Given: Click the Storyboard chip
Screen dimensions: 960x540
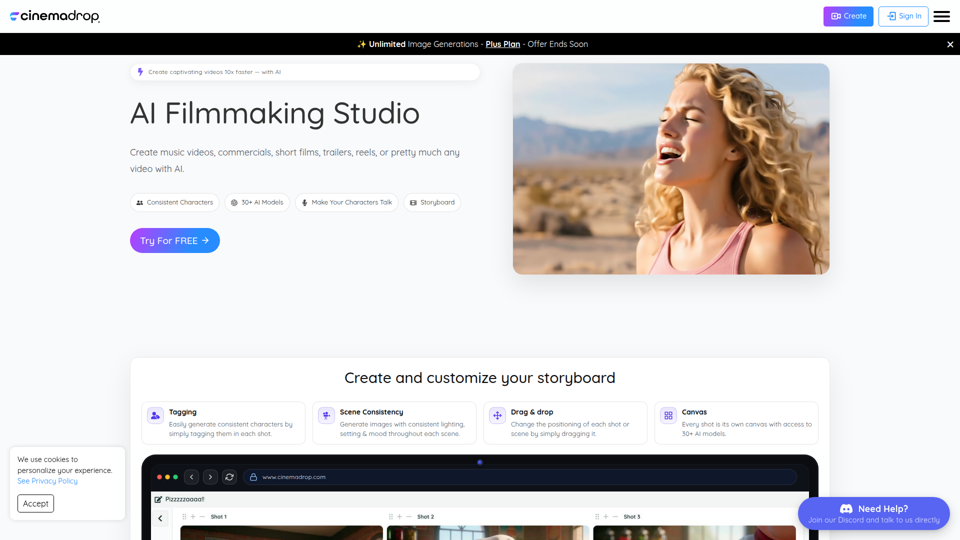Looking at the screenshot, I should click(x=432, y=202).
